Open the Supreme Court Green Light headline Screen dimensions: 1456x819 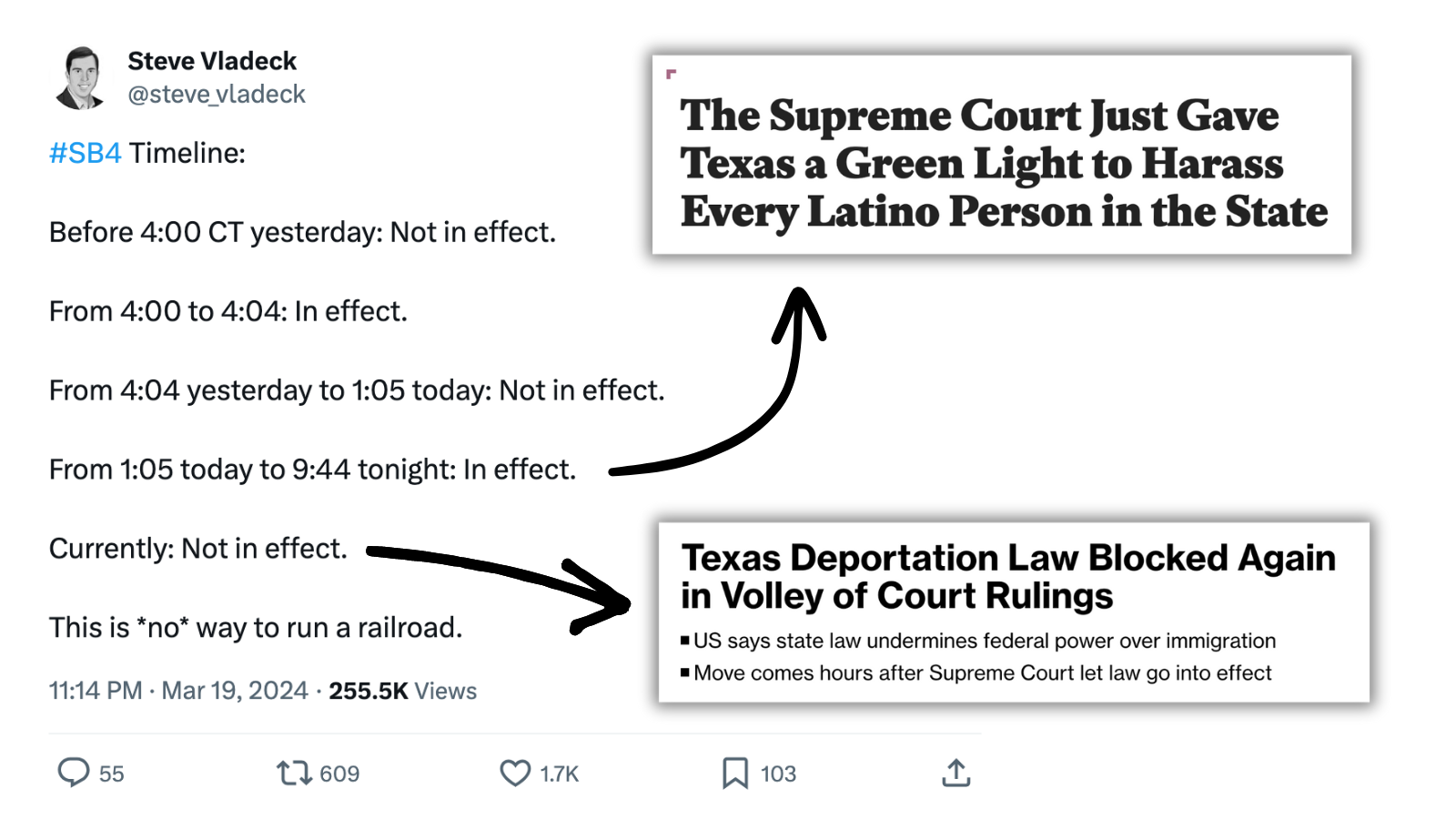coord(1003,164)
